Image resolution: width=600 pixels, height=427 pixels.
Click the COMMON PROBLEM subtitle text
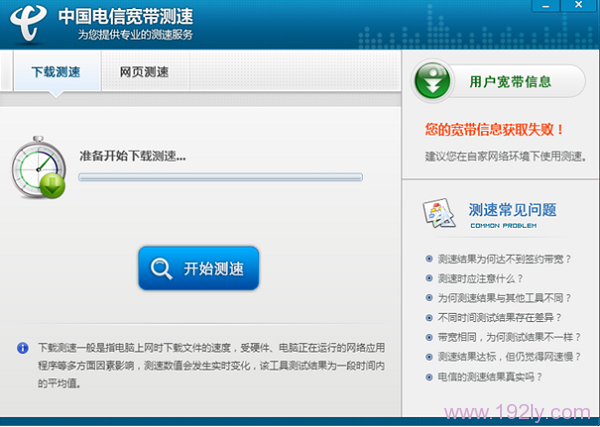coord(504,226)
